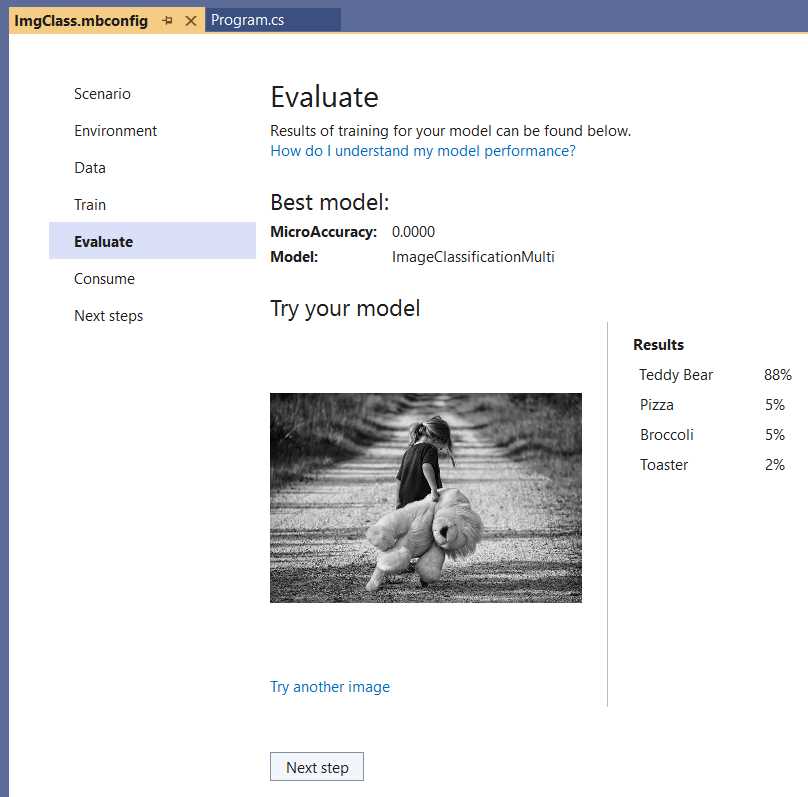Viewport: 808px width, 797px height.
Task: Click the ImageClassificationMulti model name
Action: 473,257
